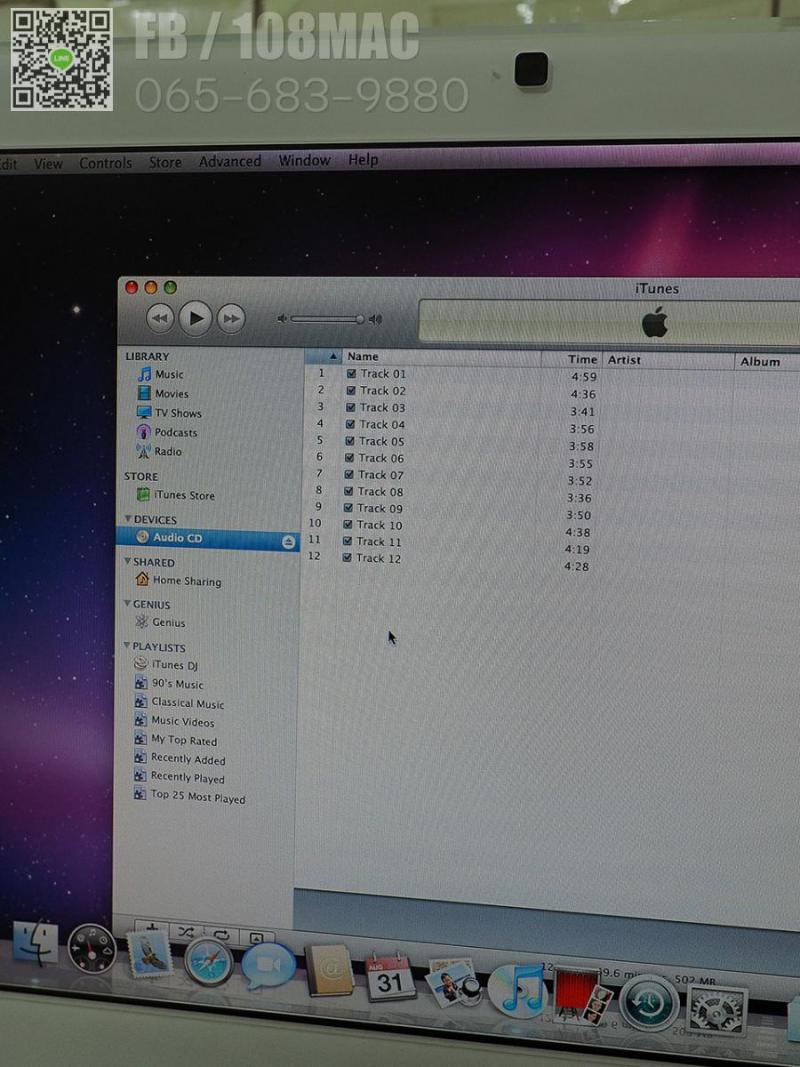This screenshot has height=1067, width=800.
Task: Toggle shuffle at the bottom of iTunes
Action: (186, 932)
